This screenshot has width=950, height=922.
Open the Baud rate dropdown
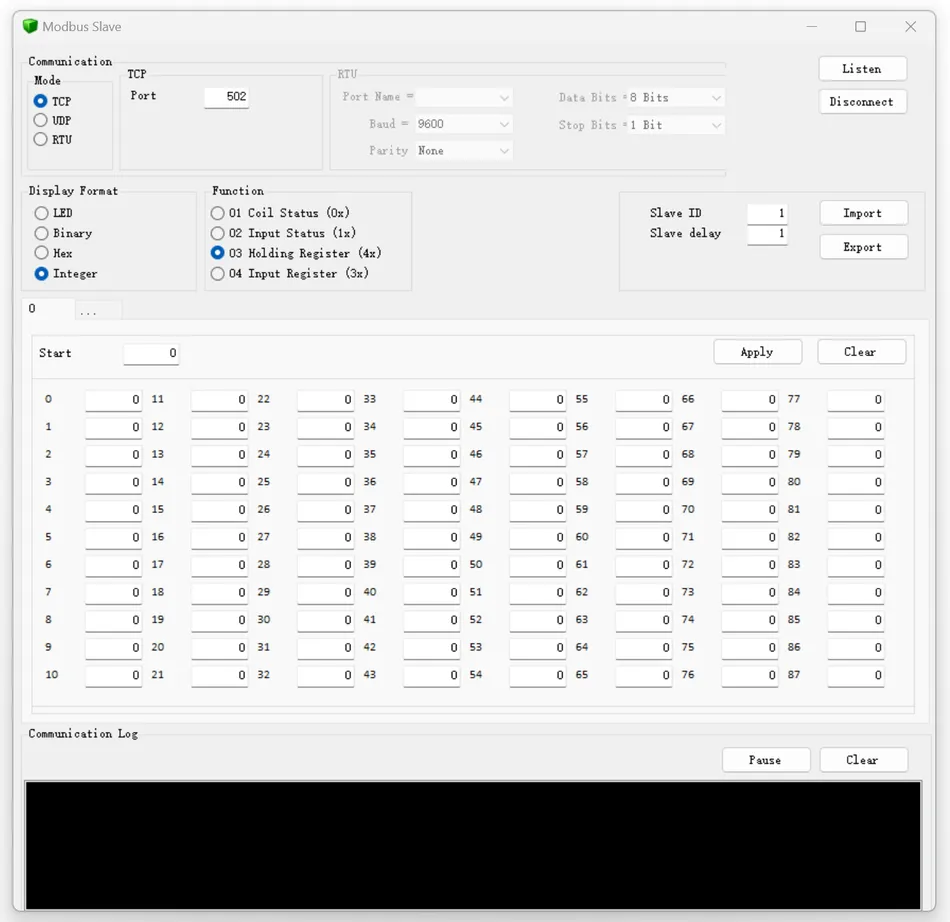tap(464, 124)
